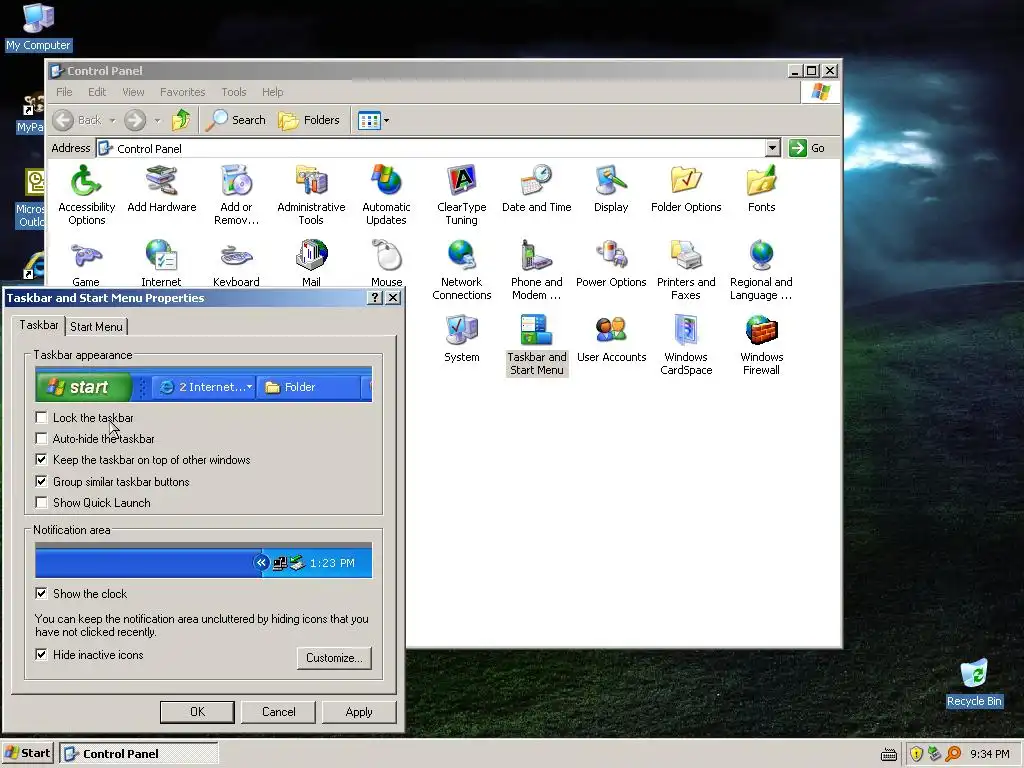This screenshot has height=768, width=1024.
Task: Click the Apply button
Action: [359, 712]
